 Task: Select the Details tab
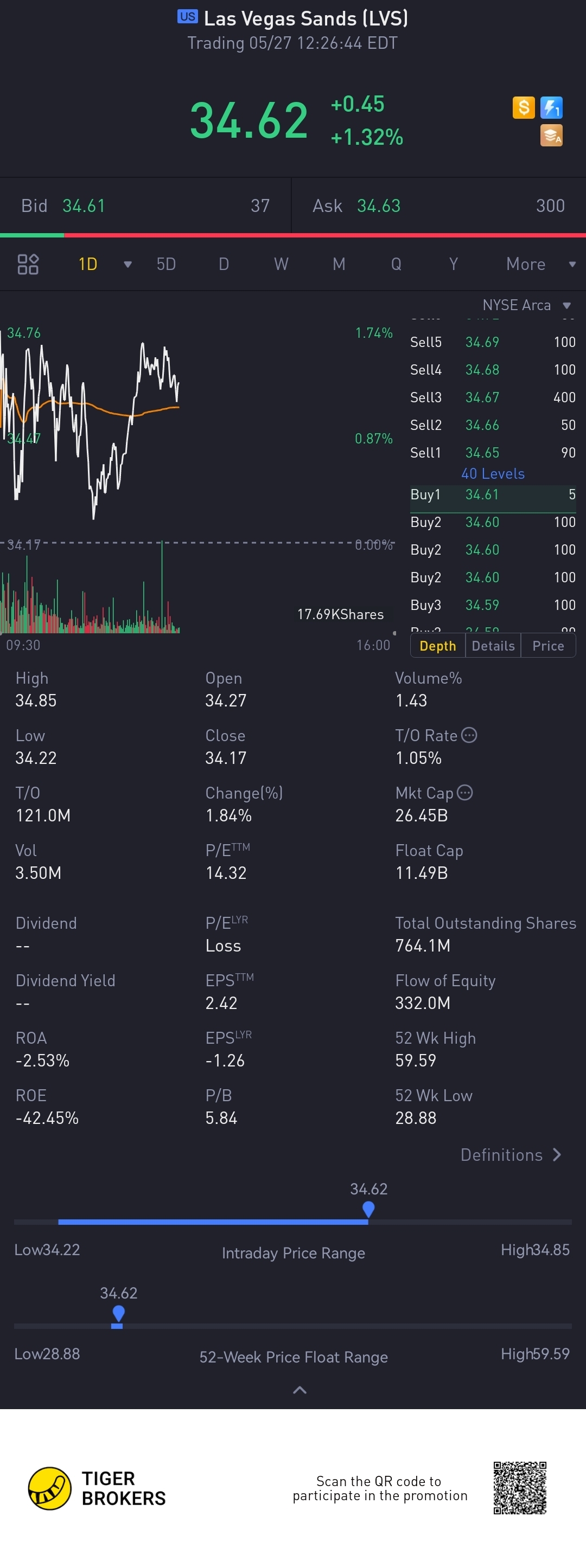(493, 646)
